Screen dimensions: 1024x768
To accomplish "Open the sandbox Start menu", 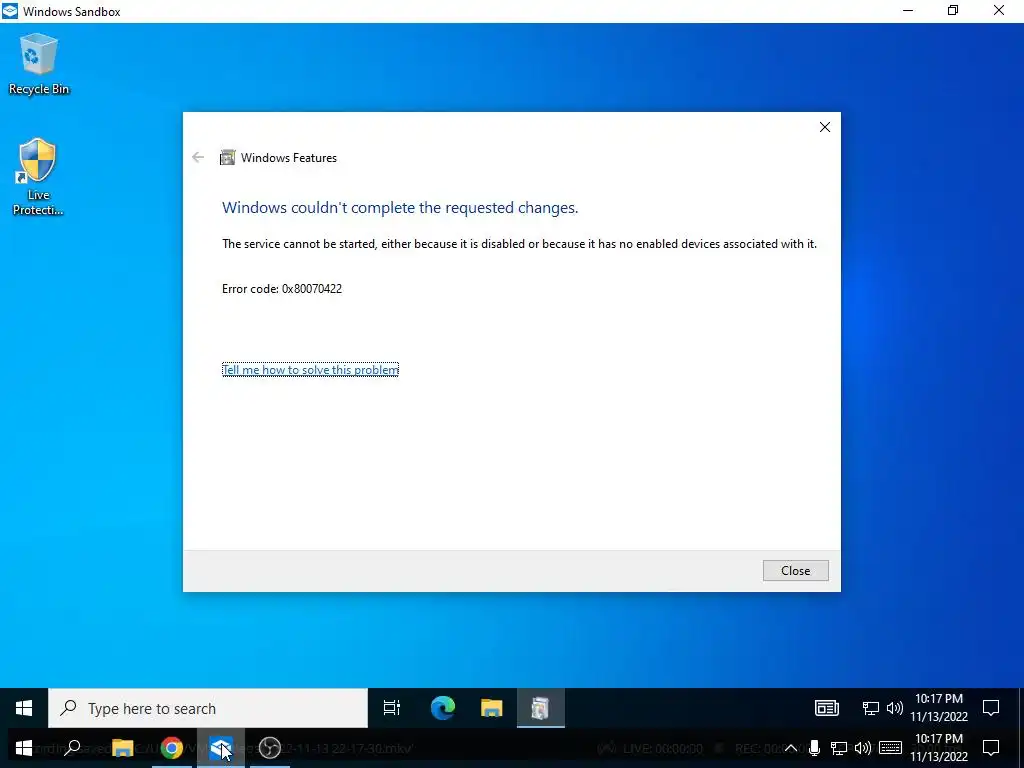I will [24, 708].
